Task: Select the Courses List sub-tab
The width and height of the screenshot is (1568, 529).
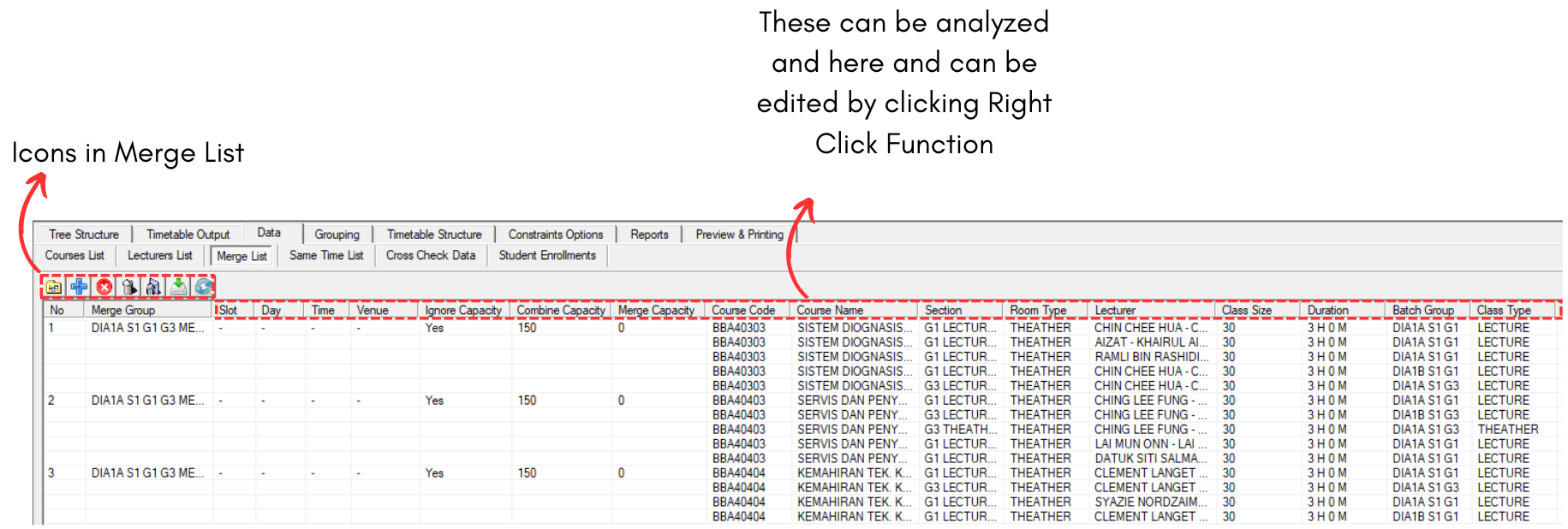Action: 75,255
